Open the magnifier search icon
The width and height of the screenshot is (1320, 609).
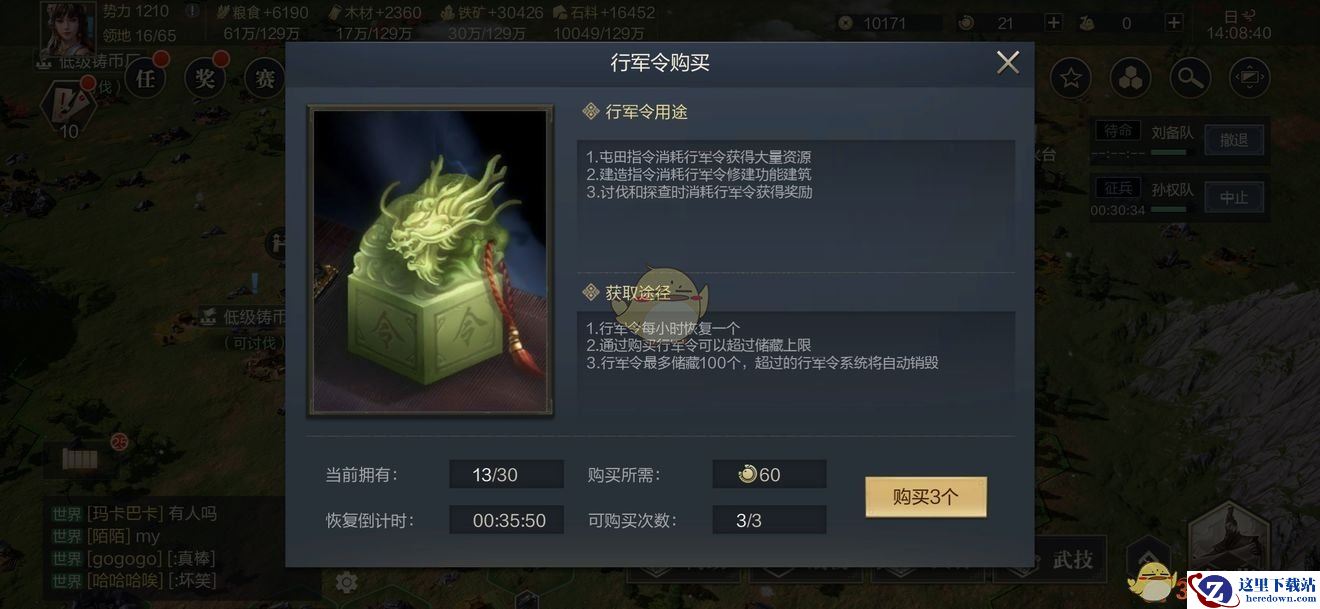(1190, 78)
